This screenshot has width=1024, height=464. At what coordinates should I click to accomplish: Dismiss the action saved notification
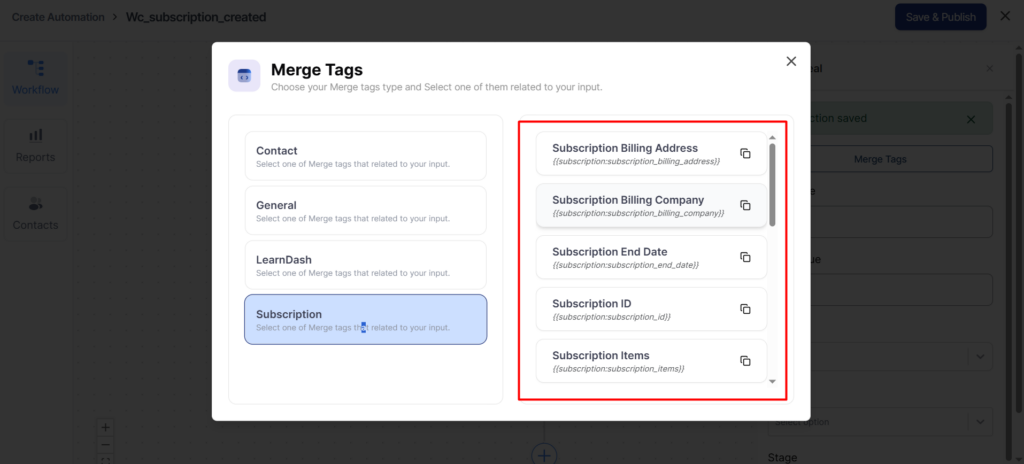[x=970, y=119]
